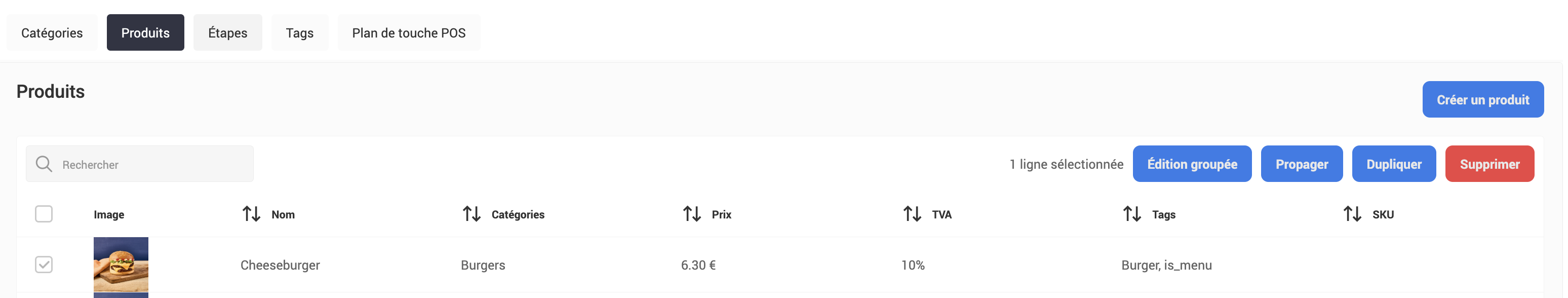
Task: Uncheck the Cheeseburger row checkbox
Action: [x=44, y=265]
